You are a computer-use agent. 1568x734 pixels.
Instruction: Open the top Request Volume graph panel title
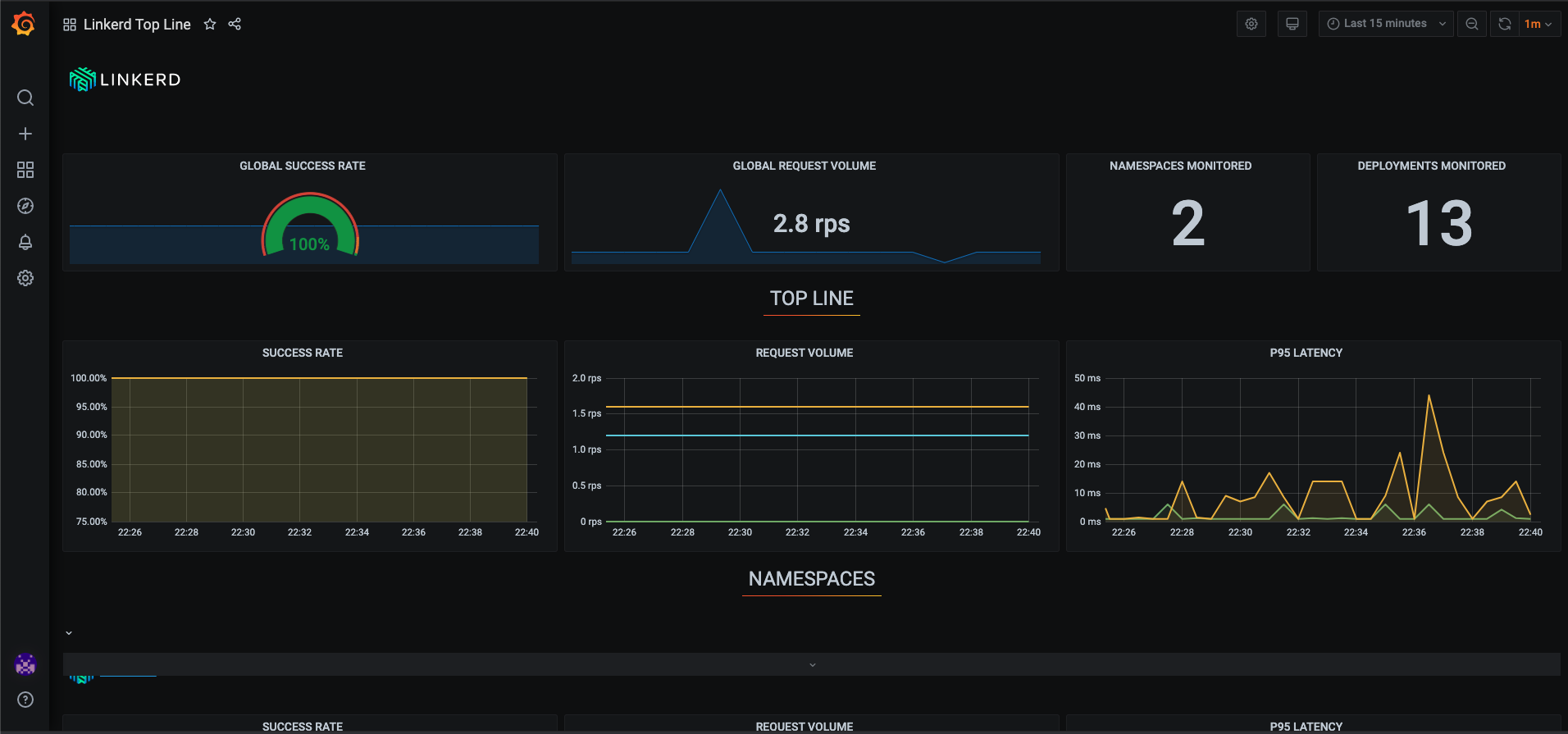(x=805, y=353)
